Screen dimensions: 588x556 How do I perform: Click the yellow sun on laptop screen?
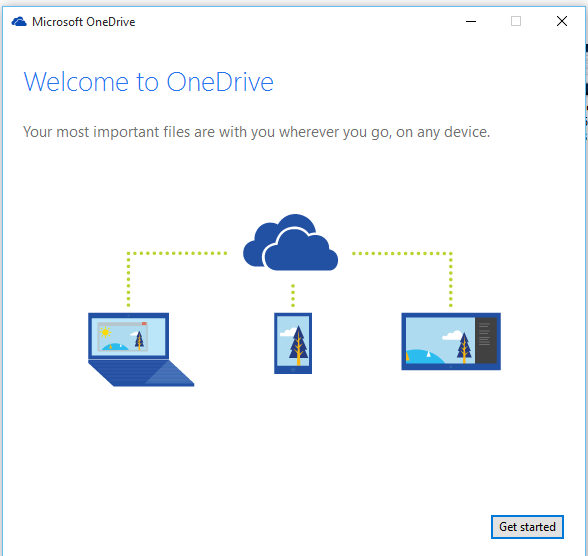(x=105, y=332)
